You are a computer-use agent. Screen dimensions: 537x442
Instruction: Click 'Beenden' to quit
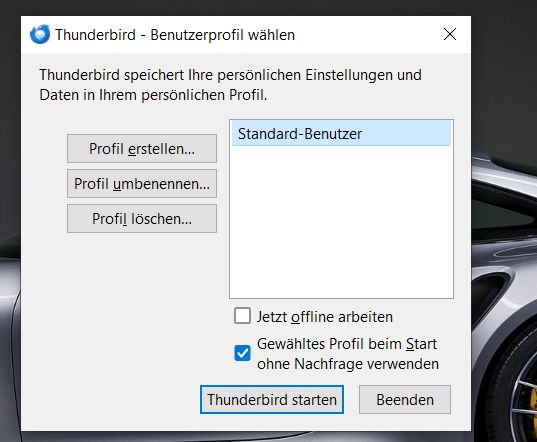(405, 400)
